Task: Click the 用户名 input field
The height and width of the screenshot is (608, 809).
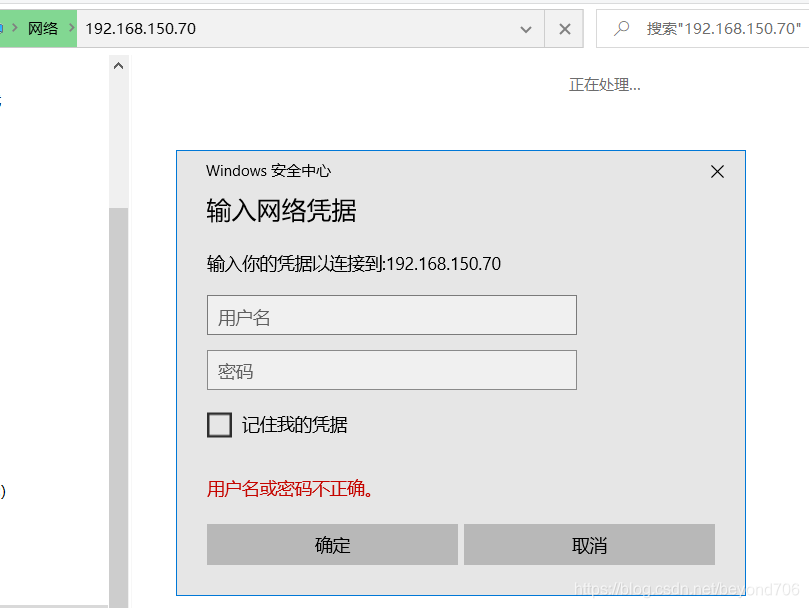Action: point(391,314)
